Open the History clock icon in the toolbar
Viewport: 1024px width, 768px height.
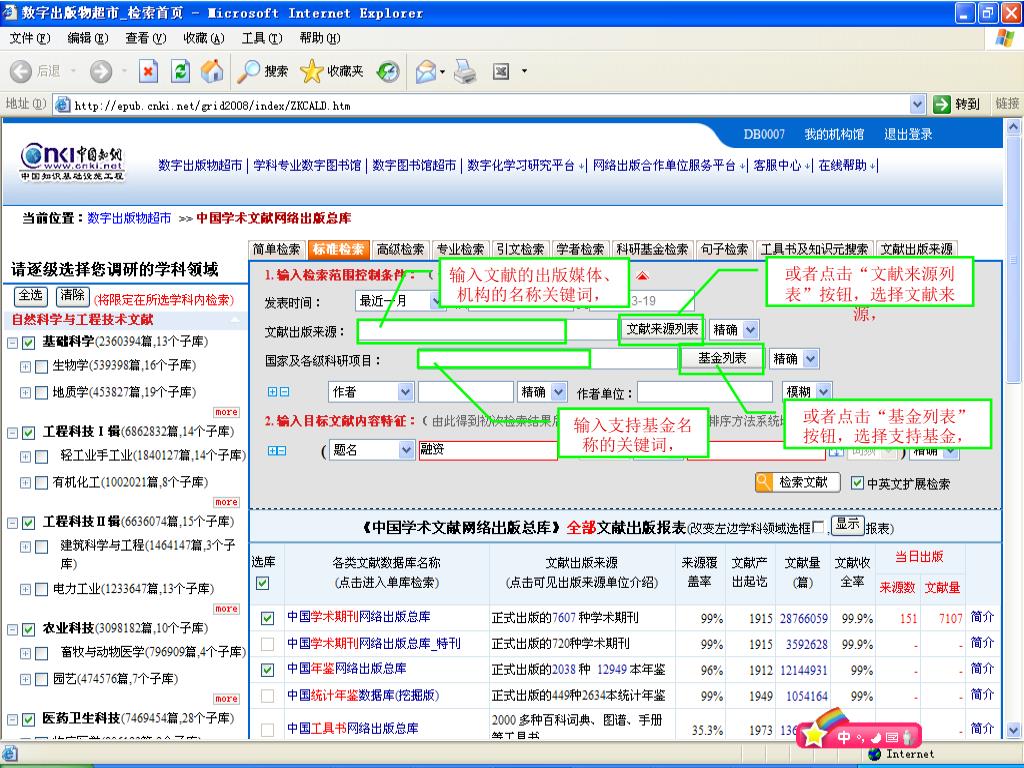pos(388,71)
